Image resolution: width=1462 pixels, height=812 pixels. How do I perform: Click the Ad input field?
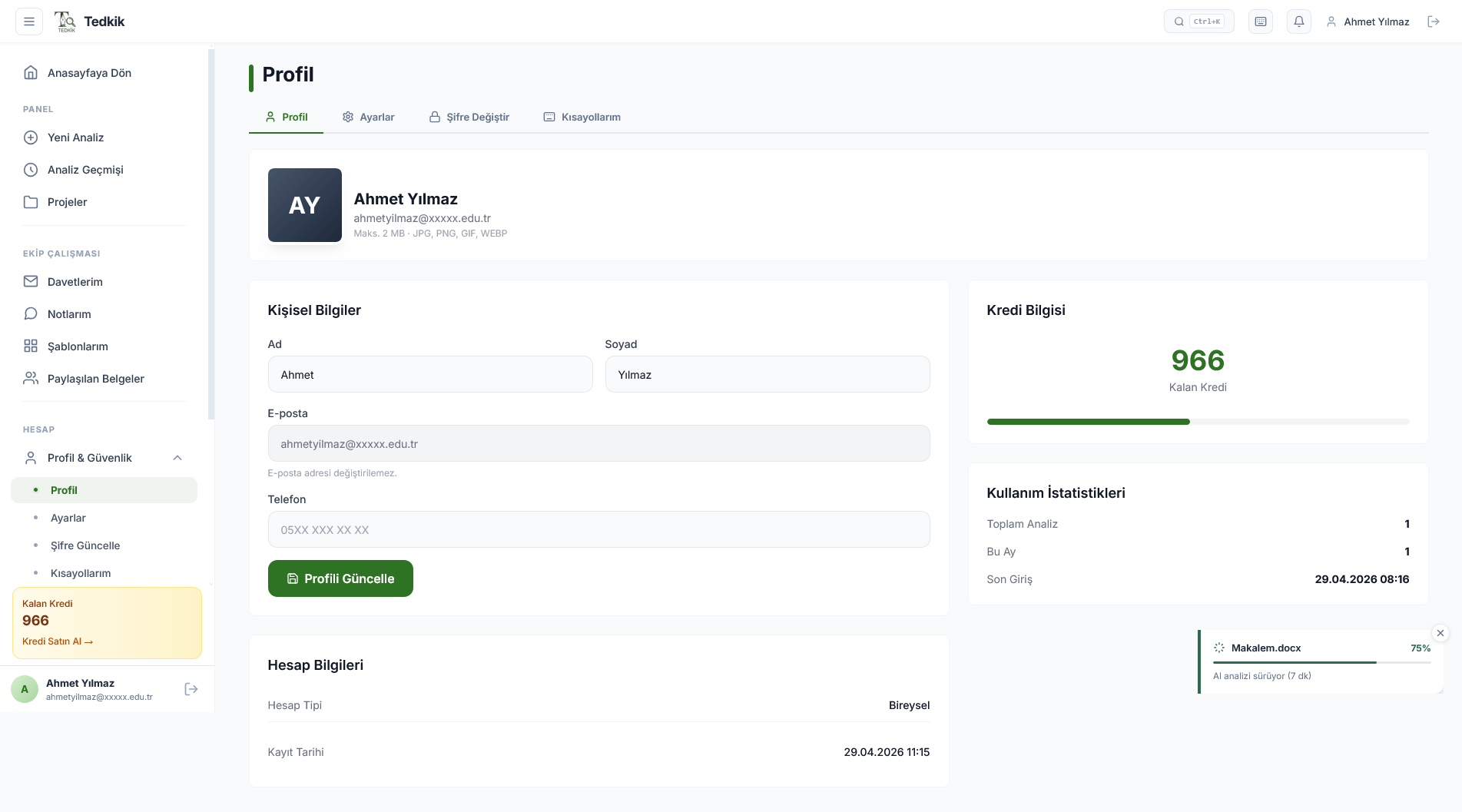(x=430, y=374)
